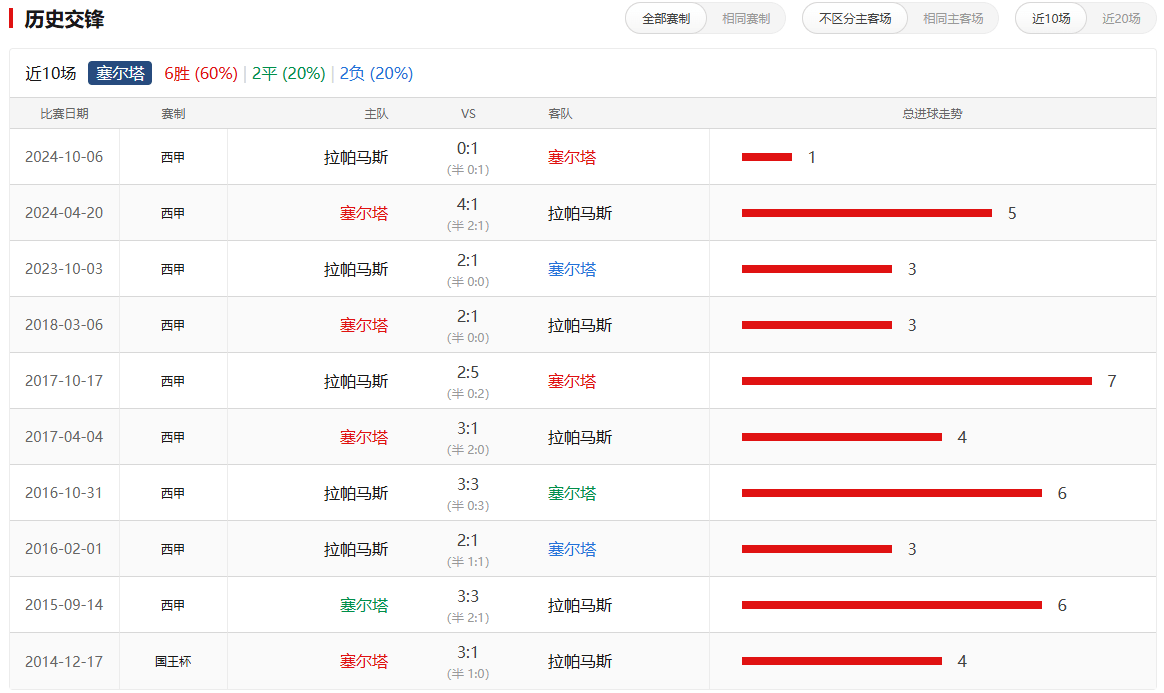This screenshot has height=693, width=1164.
Task: Open the 6胜 (60%) stats link
Action: pyautogui.click(x=201, y=72)
